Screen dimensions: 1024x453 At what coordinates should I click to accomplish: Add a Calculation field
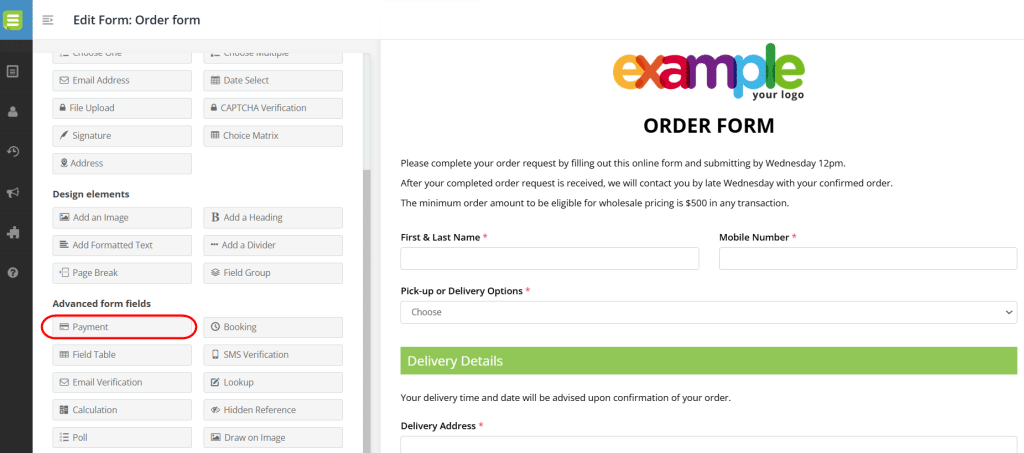(121, 410)
